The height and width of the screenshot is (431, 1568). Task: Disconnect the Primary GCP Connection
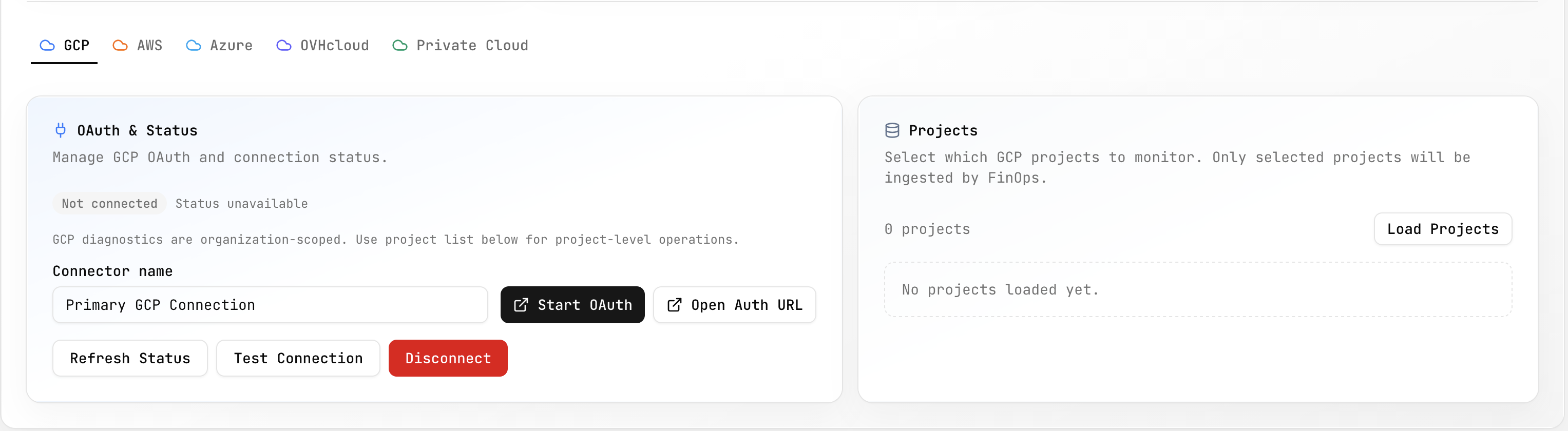click(447, 358)
